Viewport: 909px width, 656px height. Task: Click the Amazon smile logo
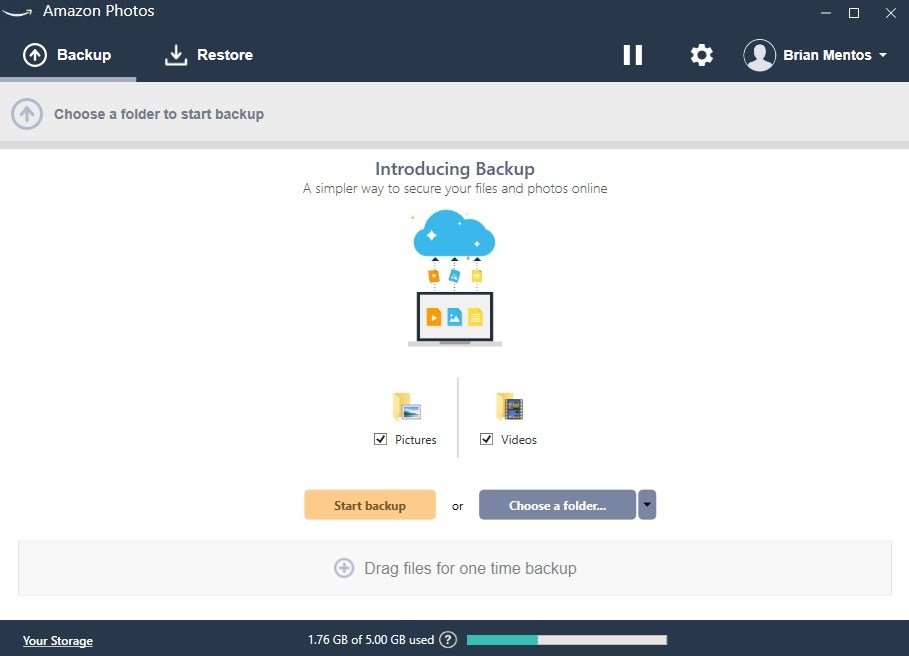point(17,12)
